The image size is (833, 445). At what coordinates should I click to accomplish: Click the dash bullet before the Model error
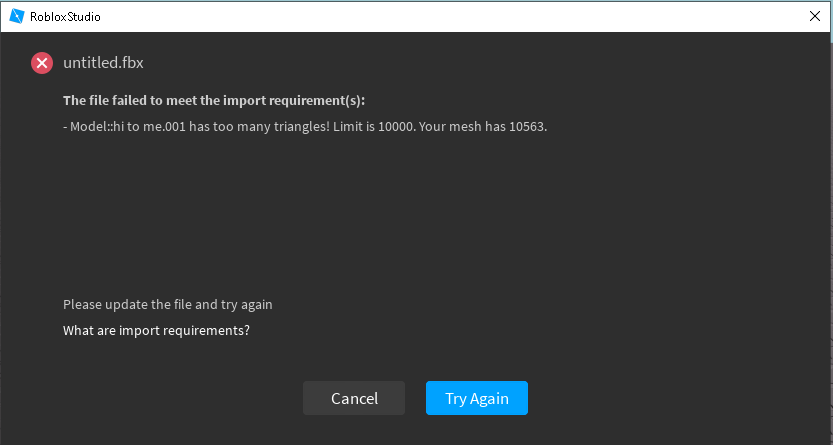point(65,127)
